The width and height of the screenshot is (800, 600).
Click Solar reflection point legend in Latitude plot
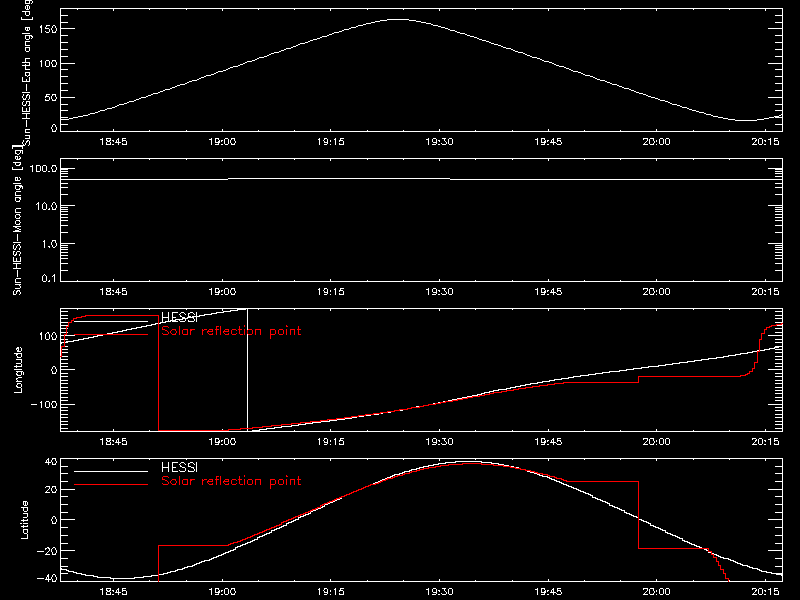pyautogui.click(x=231, y=481)
